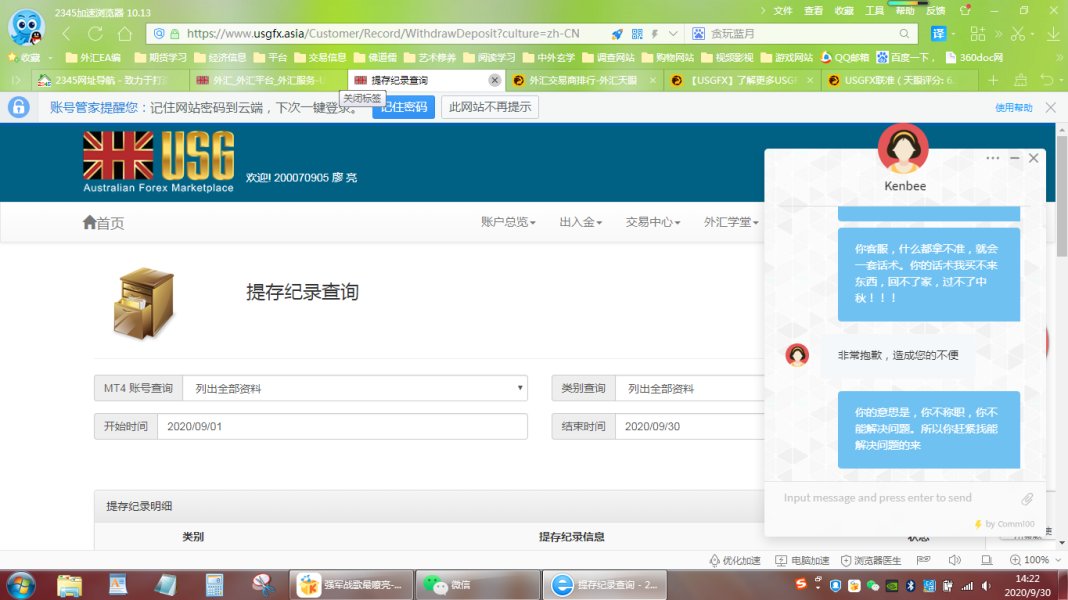Click the translate icon in browser toolbar
This screenshot has height=600, width=1068.
click(938, 33)
